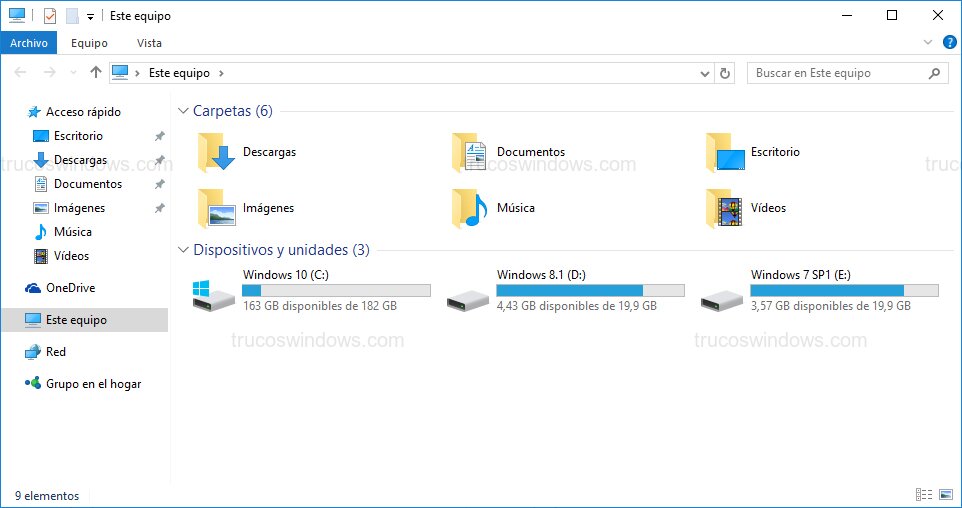The height and width of the screenshot is (508, 962).
Task: Select Este equipo in the navigation pane
Action: (85, 320)
